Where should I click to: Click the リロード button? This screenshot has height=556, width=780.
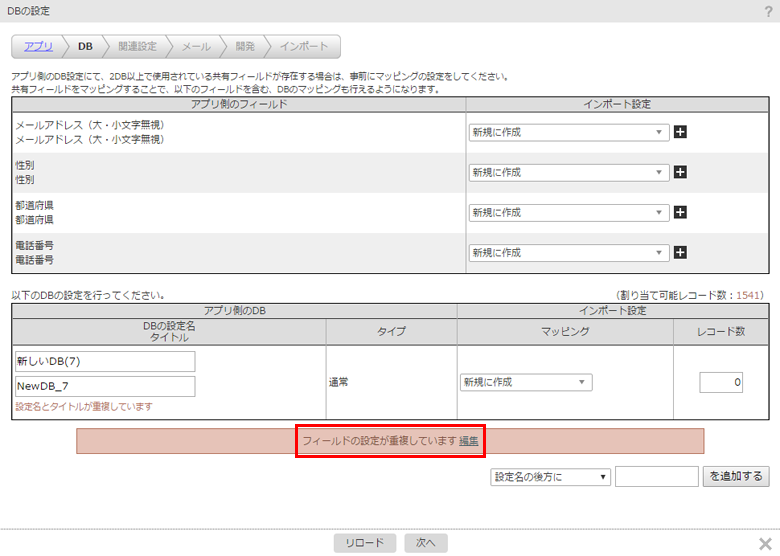[365, 543]
